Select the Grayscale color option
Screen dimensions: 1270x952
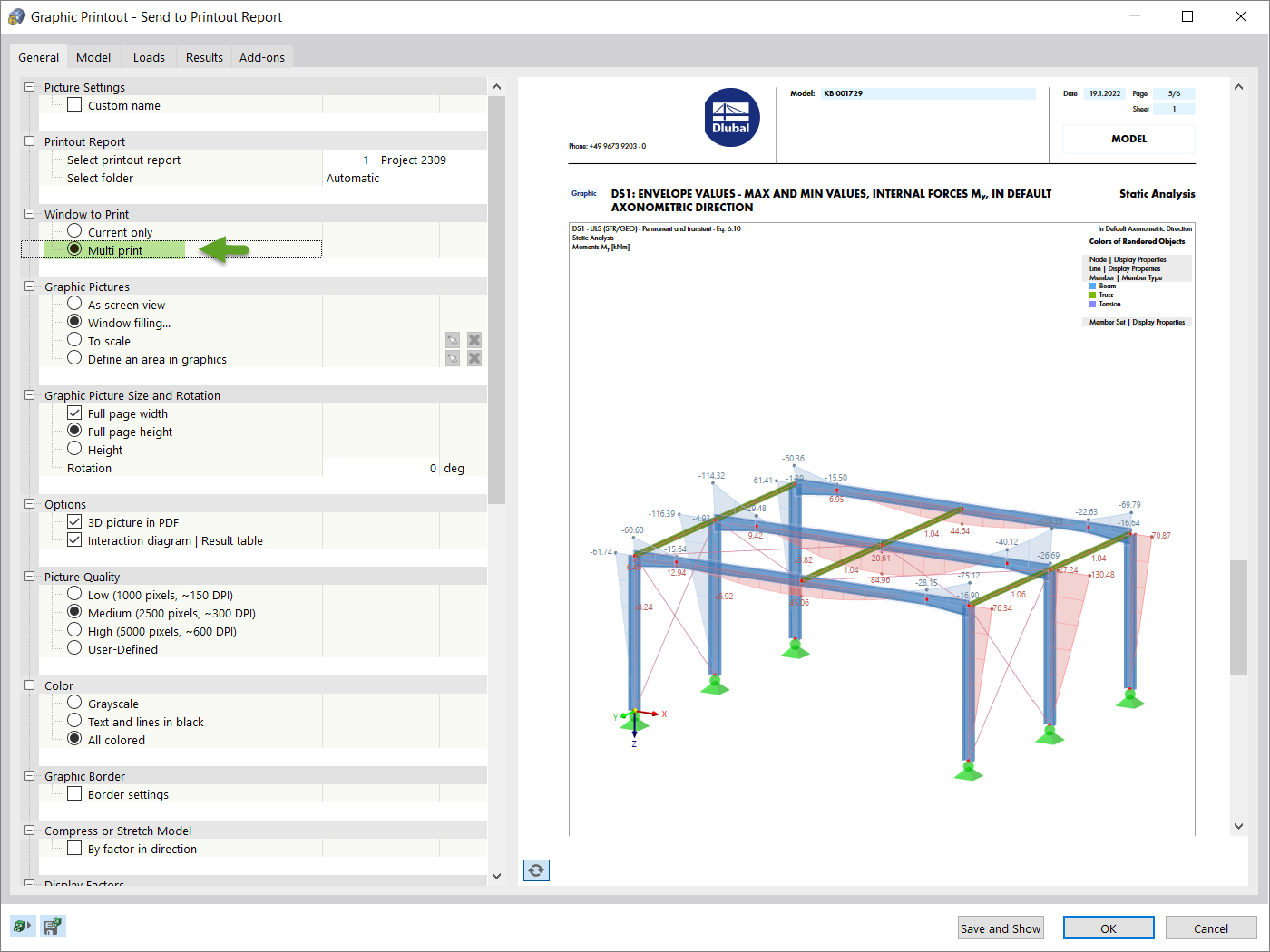coord(74,703)
